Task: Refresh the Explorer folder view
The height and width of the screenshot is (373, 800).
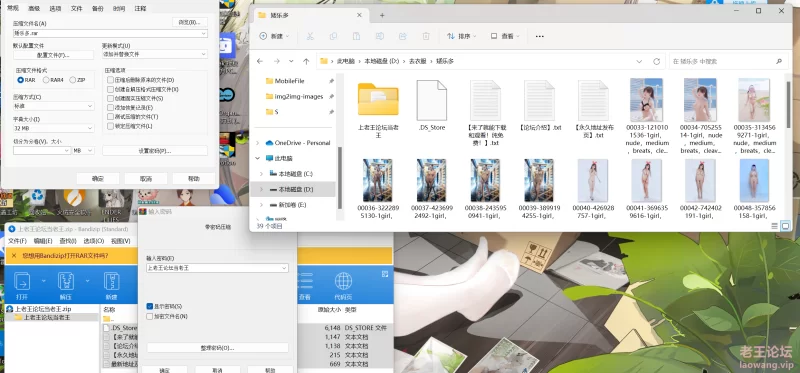Action: pos(657,61)
